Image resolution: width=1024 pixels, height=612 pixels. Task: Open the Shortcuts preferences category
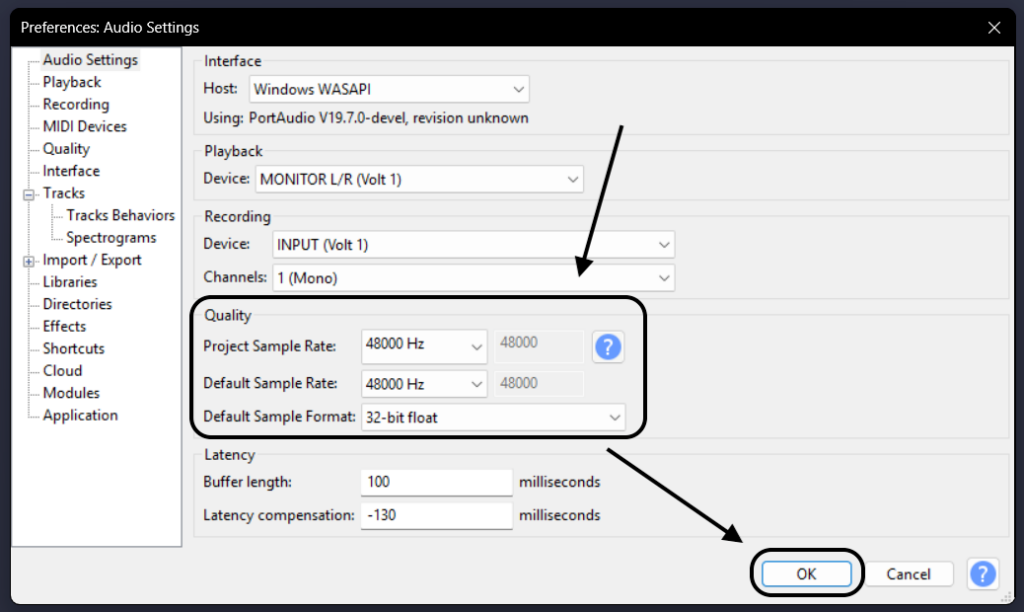pos(73,349)
